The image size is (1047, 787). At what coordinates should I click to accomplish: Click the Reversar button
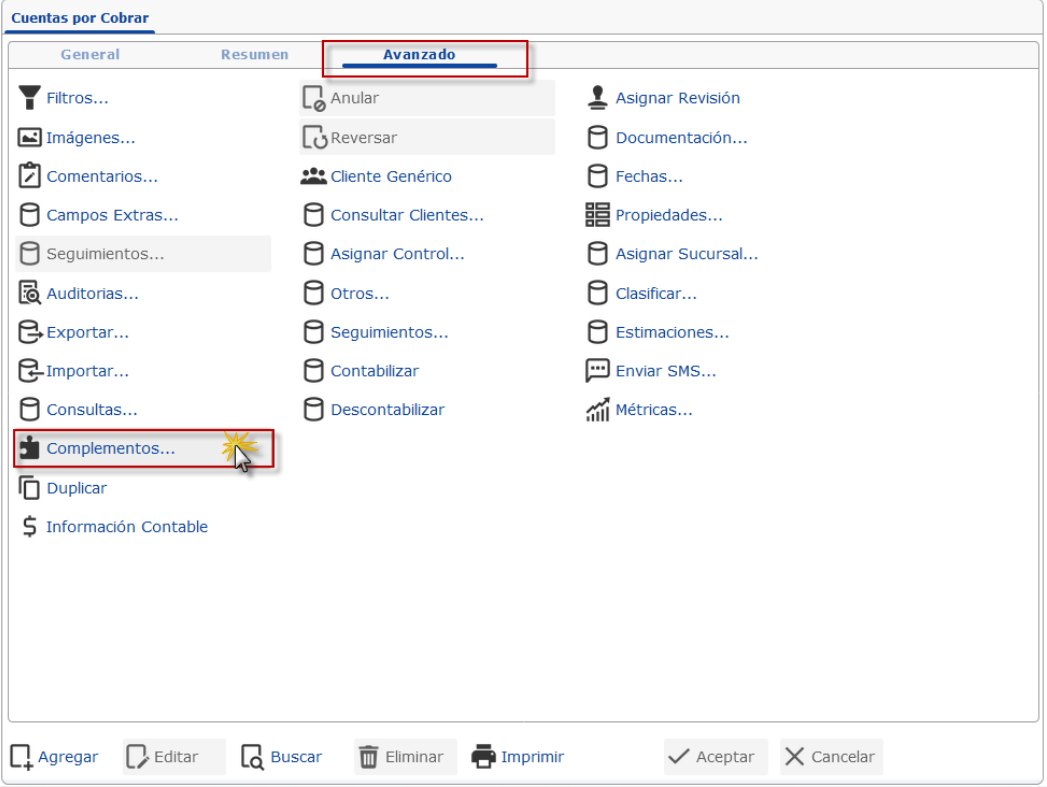click(427, 138)
